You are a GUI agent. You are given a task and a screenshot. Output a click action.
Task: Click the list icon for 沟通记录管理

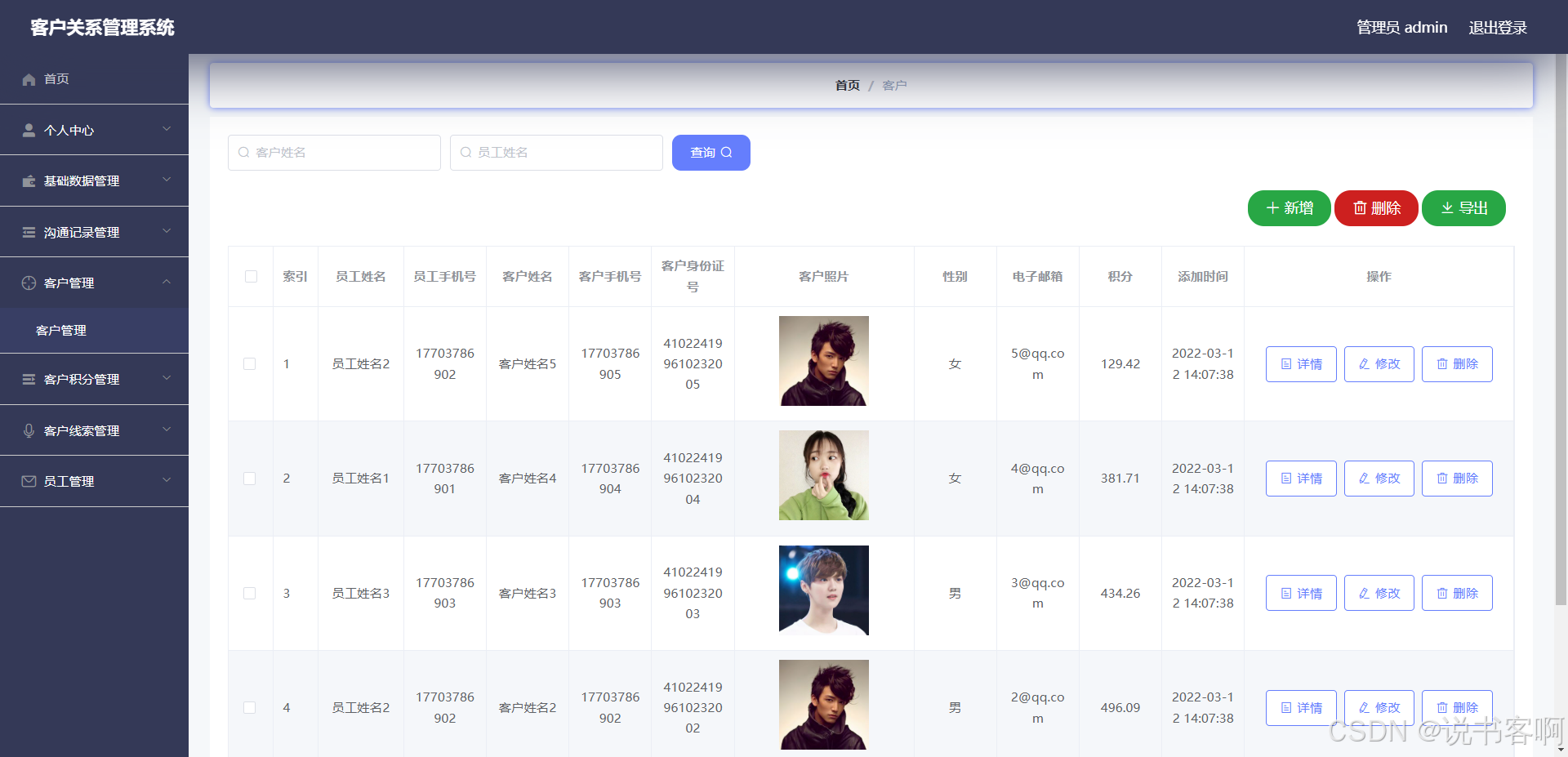point(29,232)
